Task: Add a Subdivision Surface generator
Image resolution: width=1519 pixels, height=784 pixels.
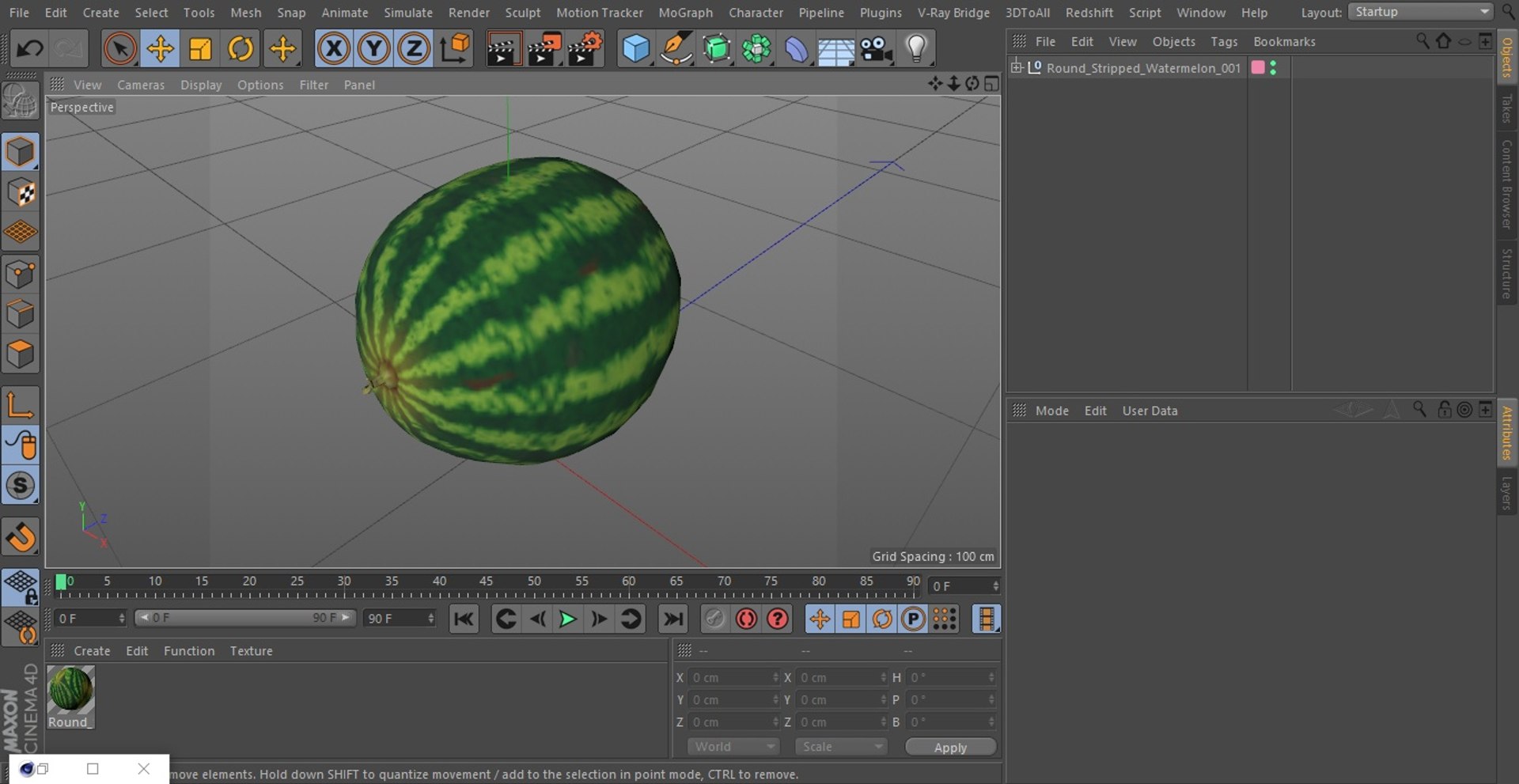Action: [717, 49]
